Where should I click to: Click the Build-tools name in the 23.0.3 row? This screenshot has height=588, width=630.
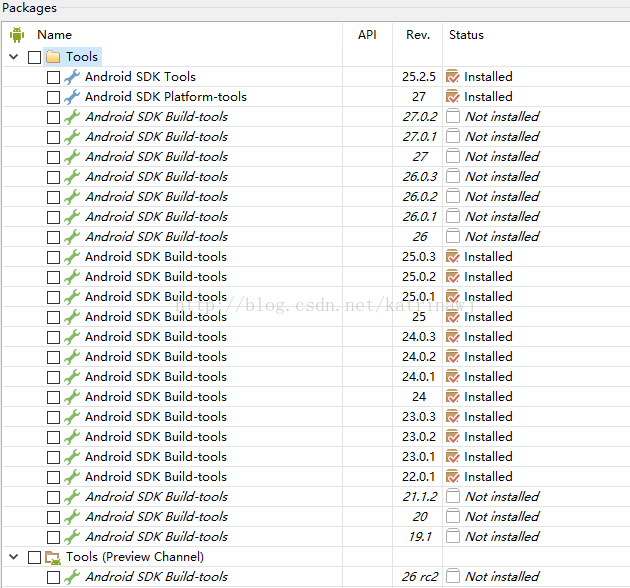(x=156, y=417)
